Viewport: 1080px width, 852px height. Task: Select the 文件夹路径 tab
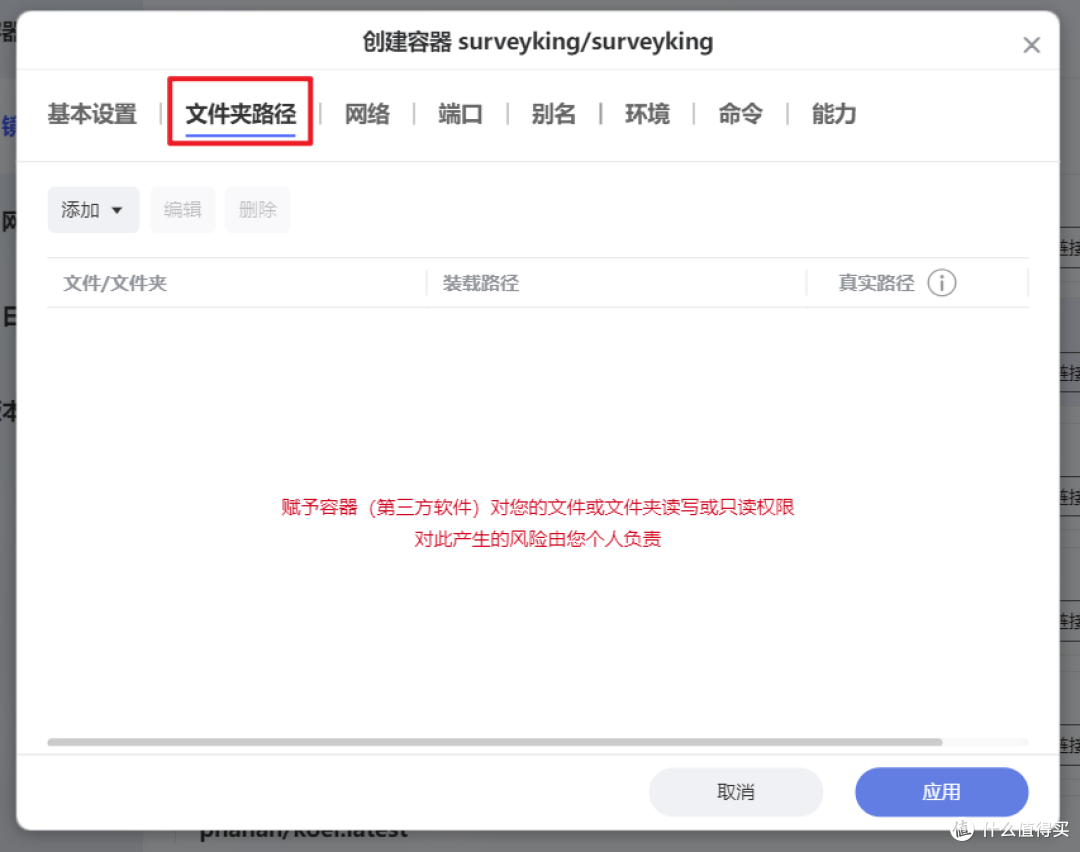click(x=240, y=114)
